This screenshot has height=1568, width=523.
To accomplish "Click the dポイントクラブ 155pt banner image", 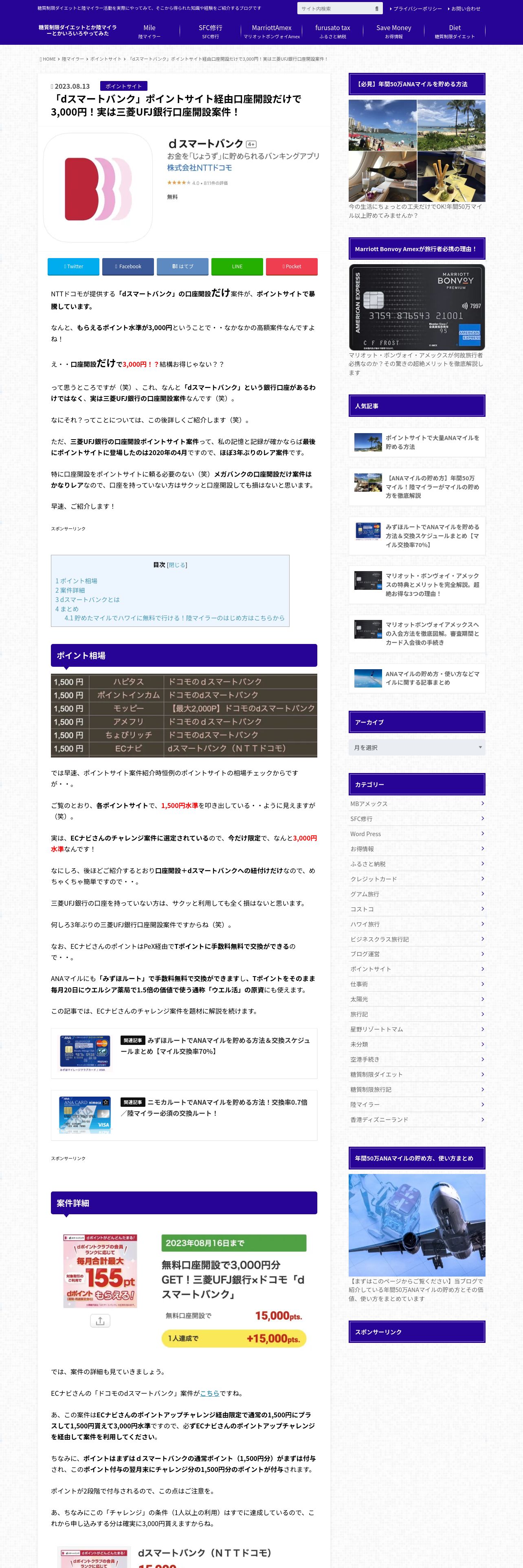I will click(101, 1270).
